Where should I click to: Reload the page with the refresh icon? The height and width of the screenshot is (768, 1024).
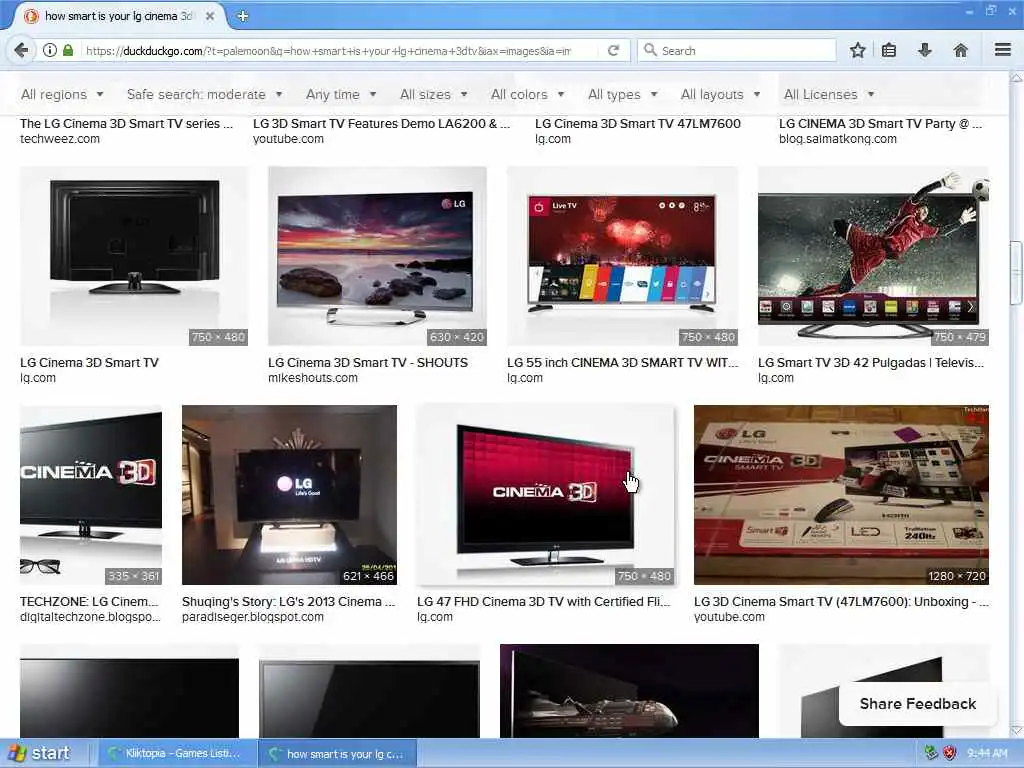tap(613, 50)
